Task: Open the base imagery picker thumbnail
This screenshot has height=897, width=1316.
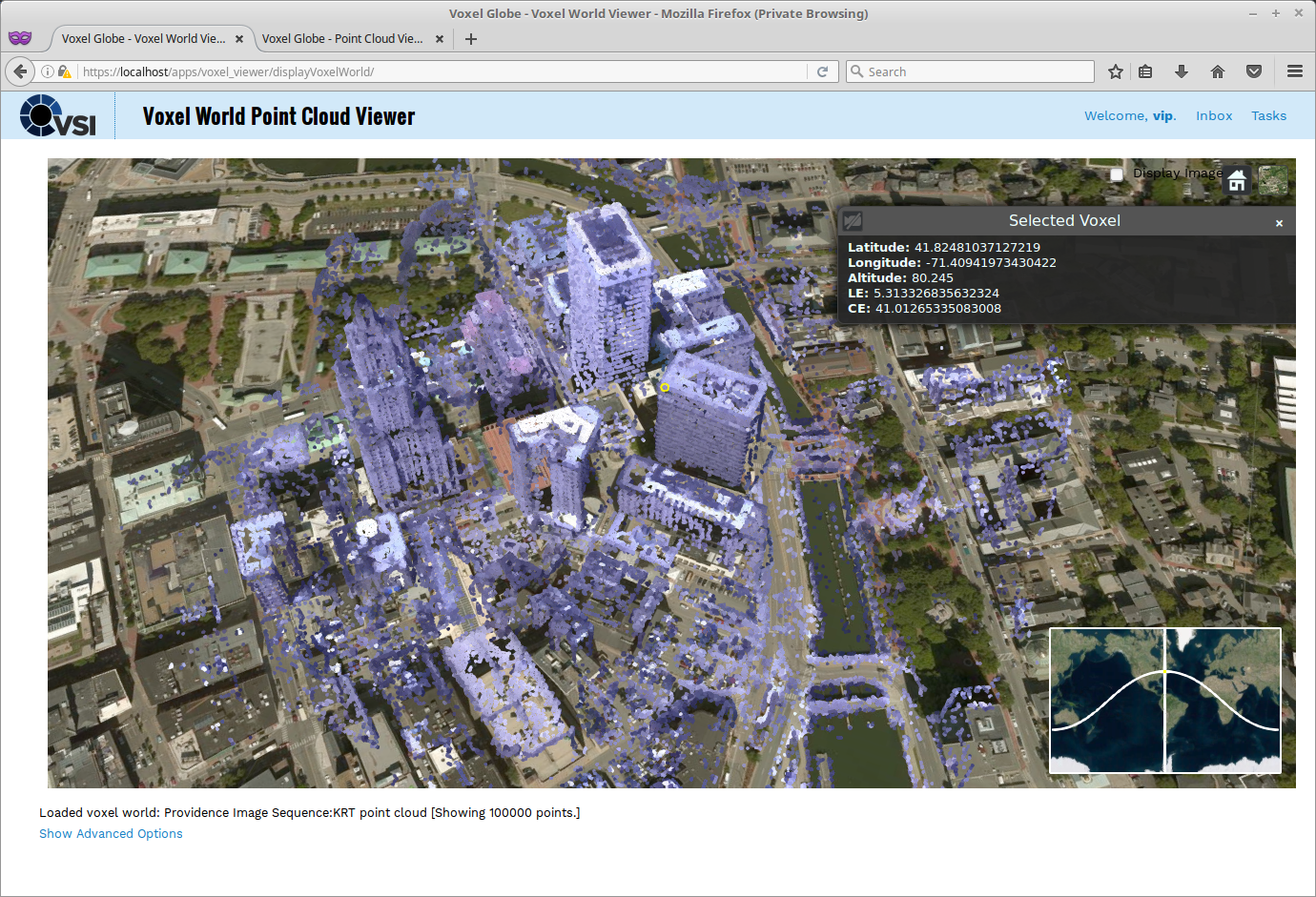Action: click(1273, 180)
